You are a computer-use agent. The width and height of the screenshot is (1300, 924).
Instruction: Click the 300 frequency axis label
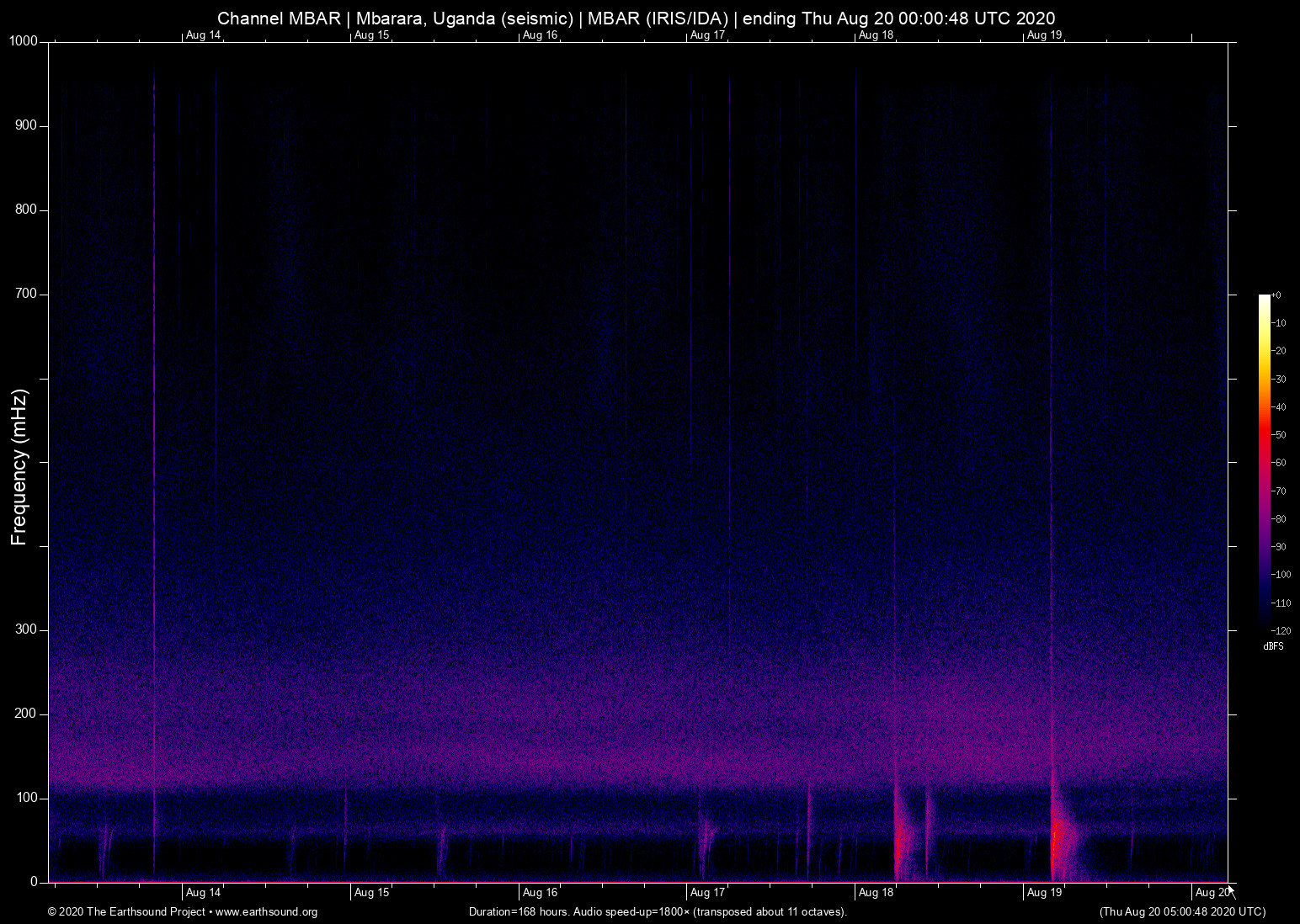tap(27, 630)
